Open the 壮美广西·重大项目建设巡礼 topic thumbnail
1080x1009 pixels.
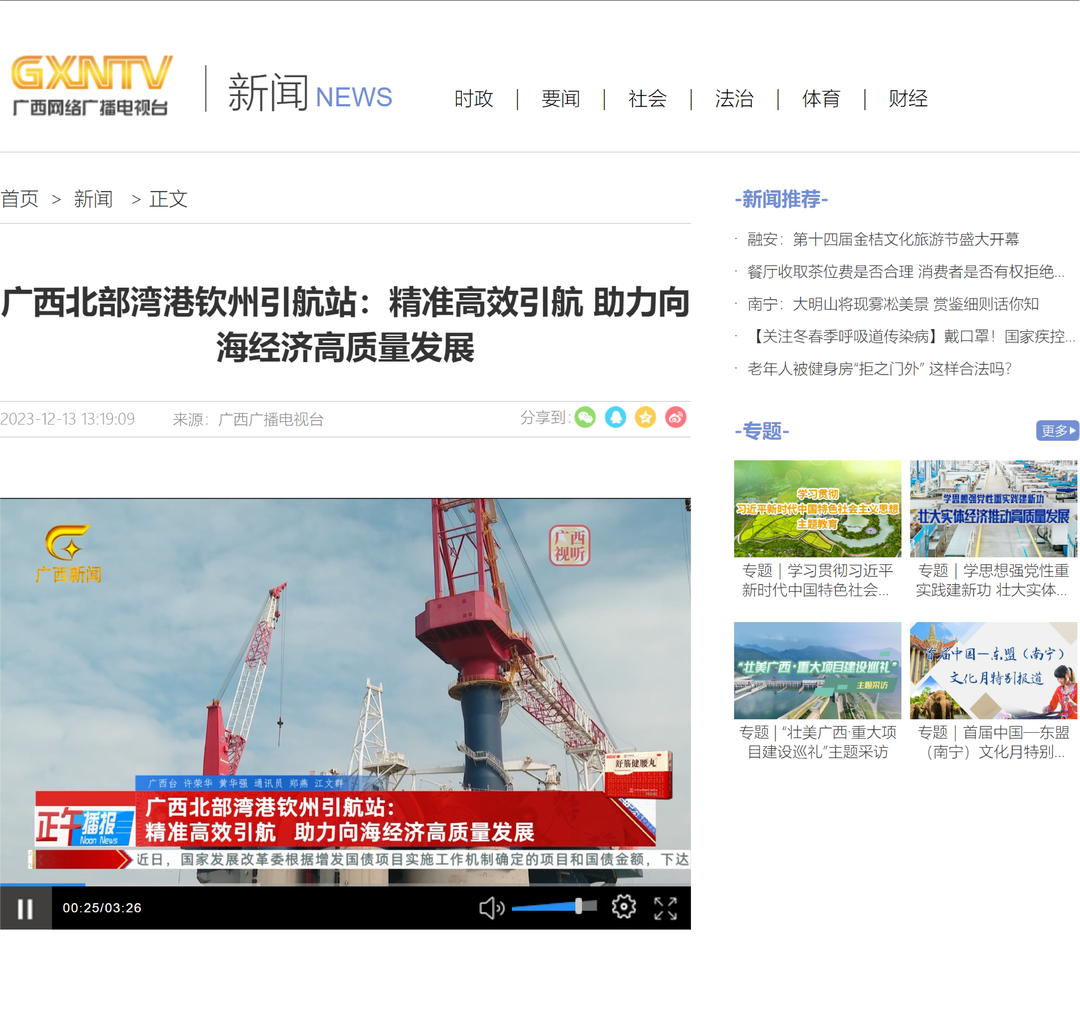click(817, 670)
